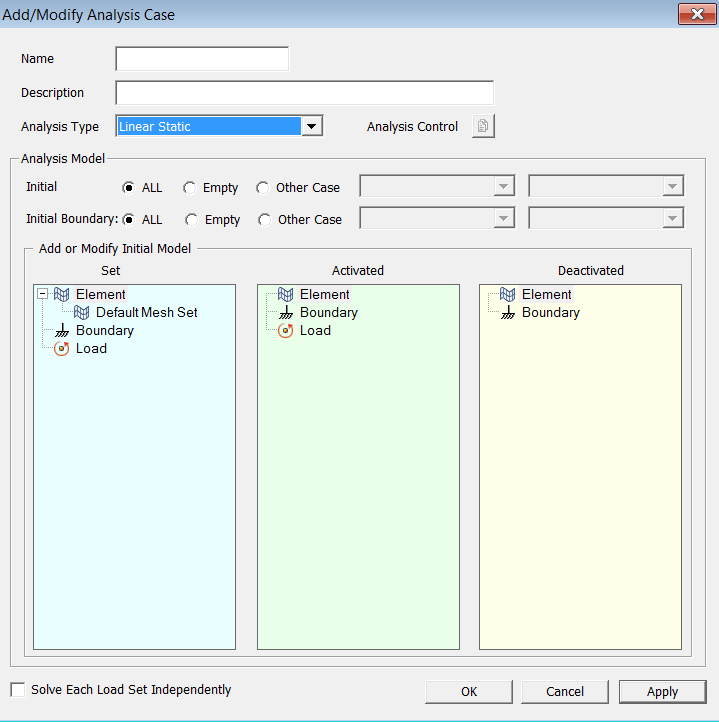The height and width of the screenshot is (722, 719).
Task: Select Element icon in the Activated panel
Action: (286, 295)
